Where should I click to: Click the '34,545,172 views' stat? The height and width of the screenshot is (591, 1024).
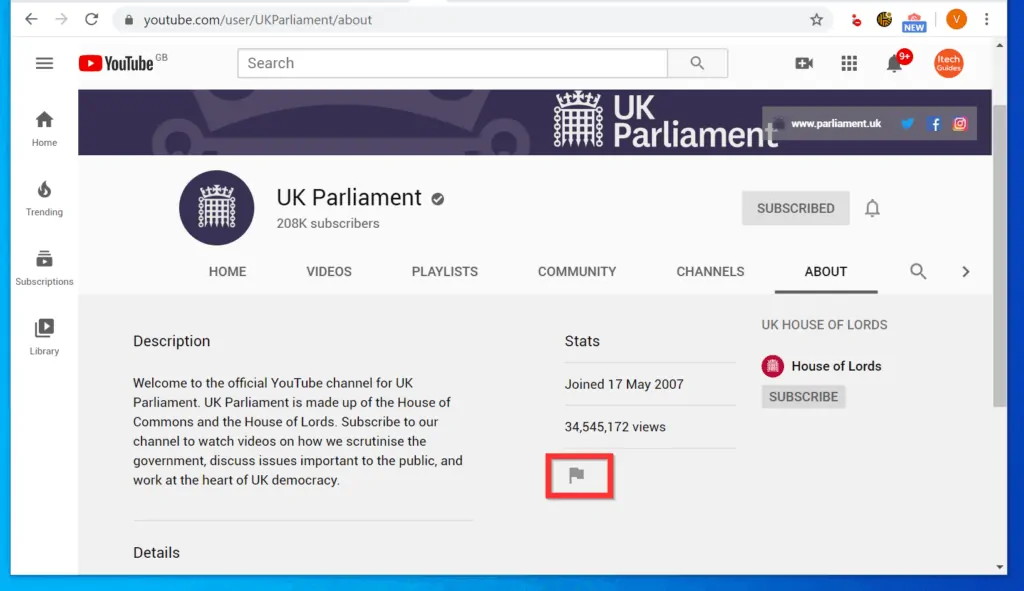615,427
